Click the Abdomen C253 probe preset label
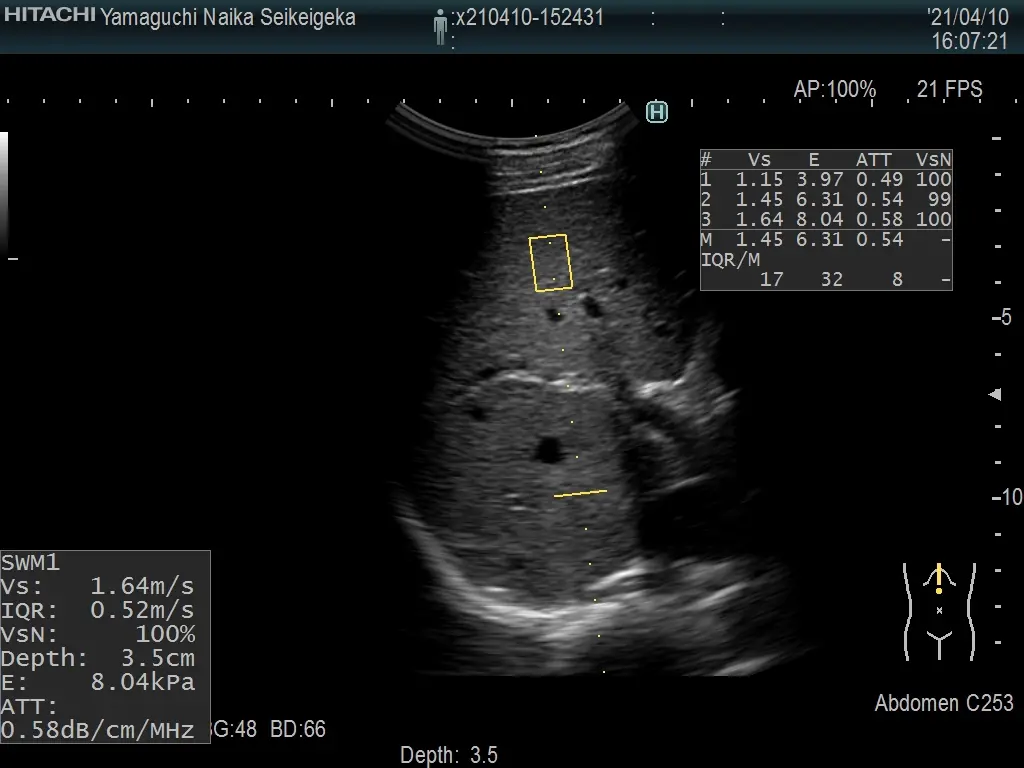 (943, 703)
